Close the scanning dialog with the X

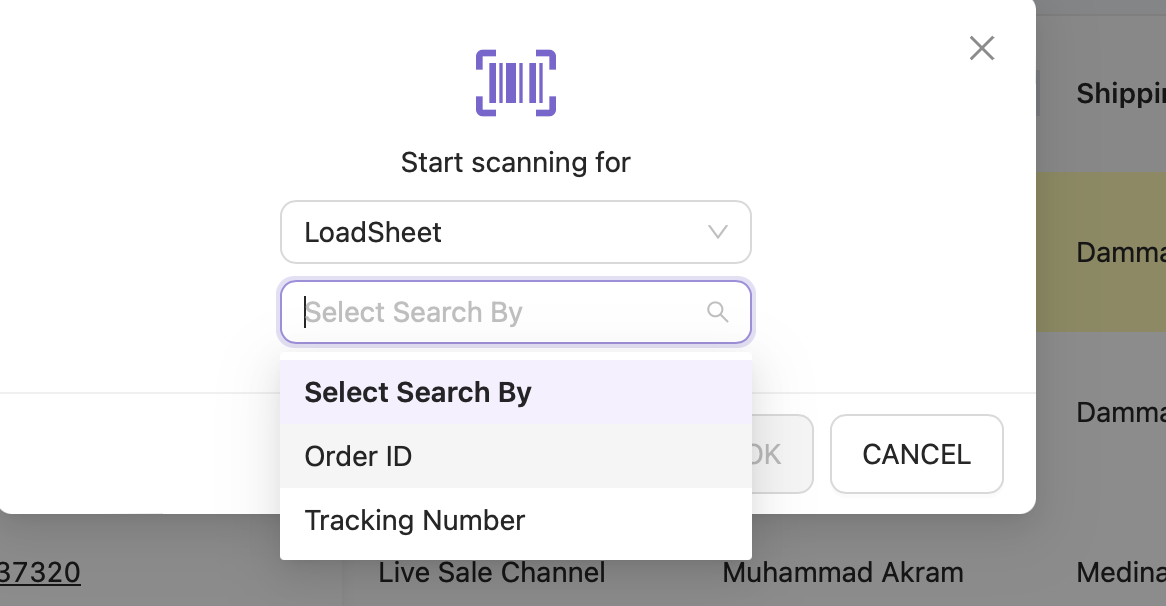[x=982, y=48]
